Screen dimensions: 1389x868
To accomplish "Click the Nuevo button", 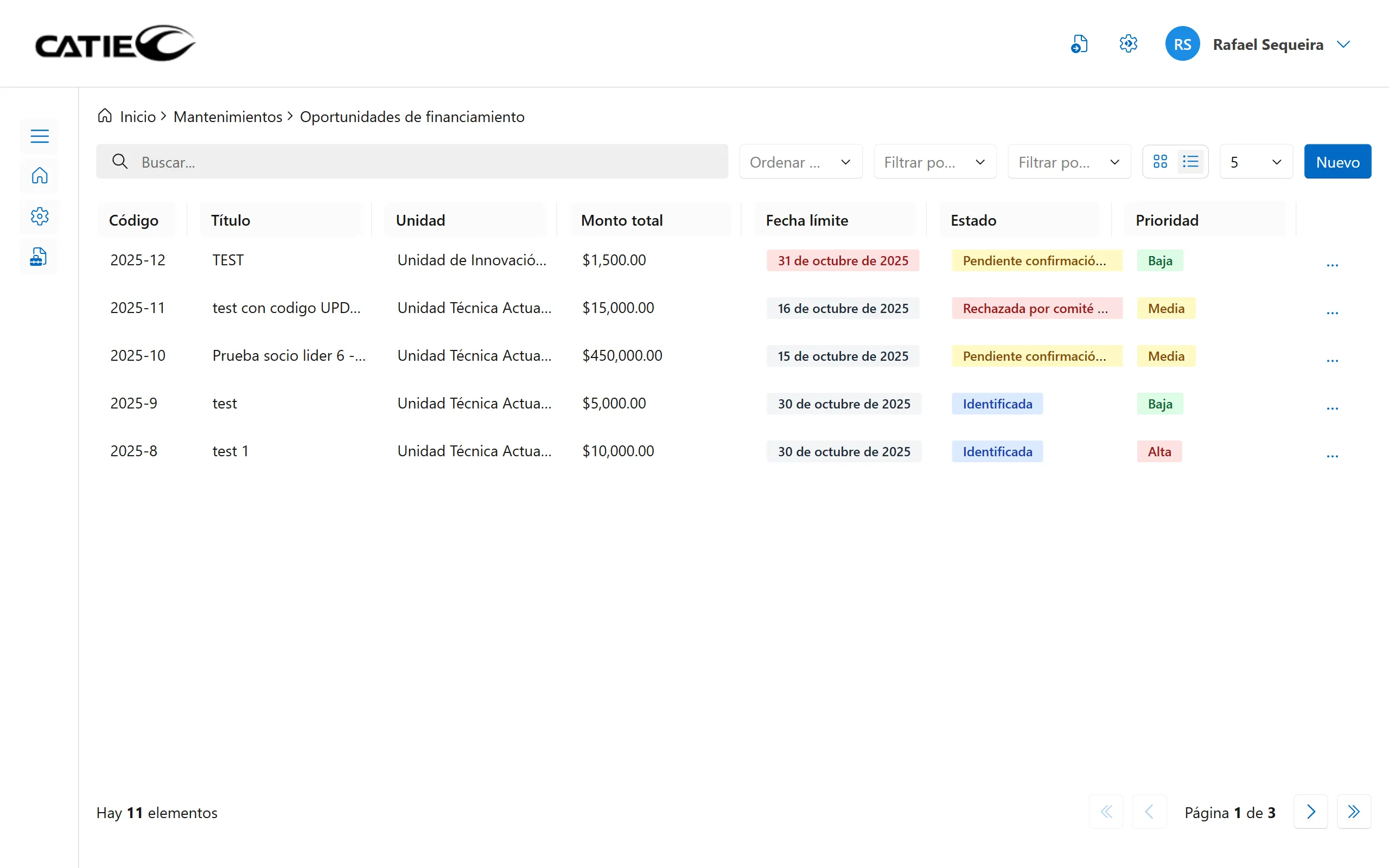I will click(x=1337, y=162).
